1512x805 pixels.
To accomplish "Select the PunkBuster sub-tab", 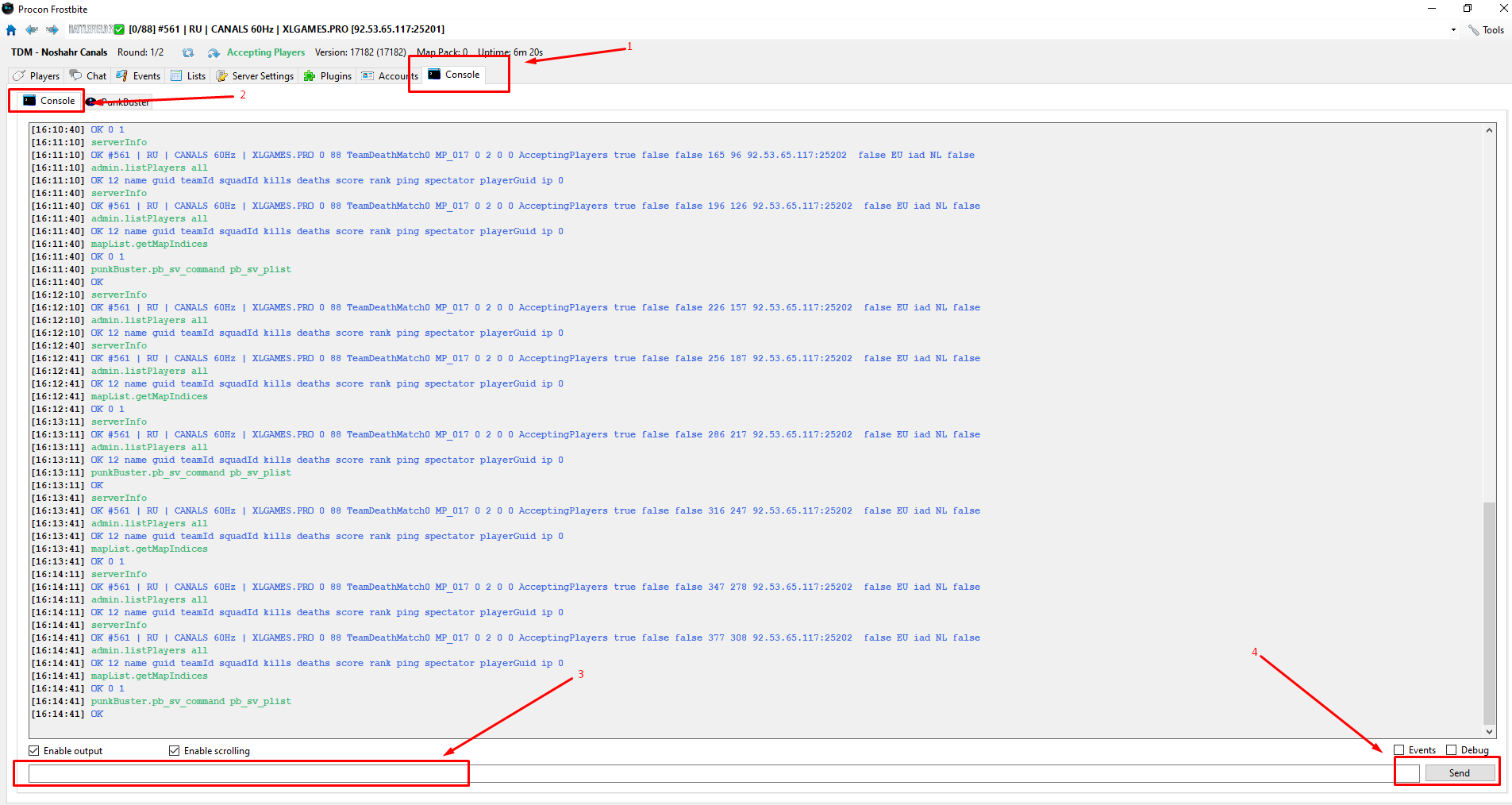I will point(119,102).
